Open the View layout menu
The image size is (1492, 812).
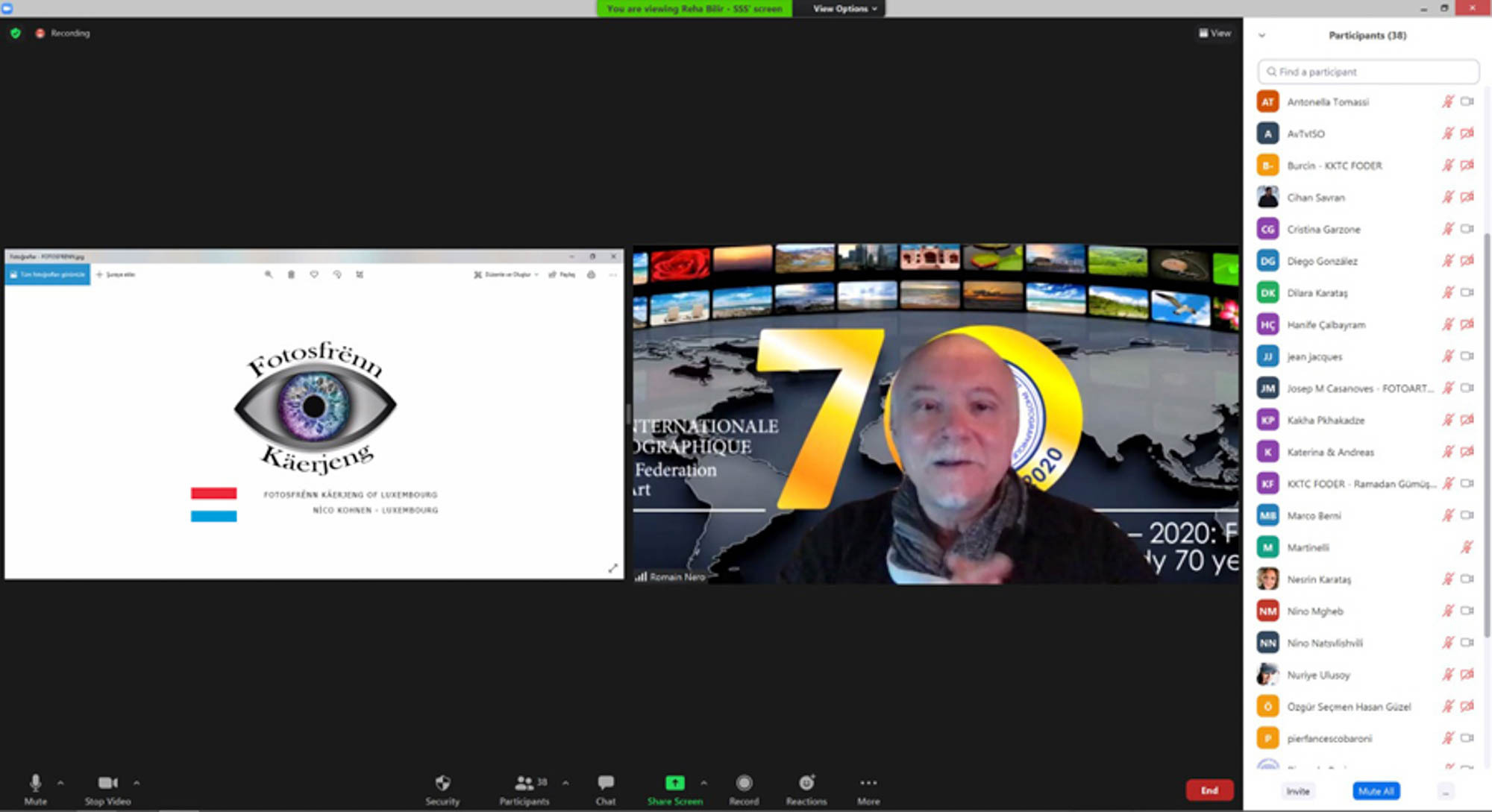1214,34
